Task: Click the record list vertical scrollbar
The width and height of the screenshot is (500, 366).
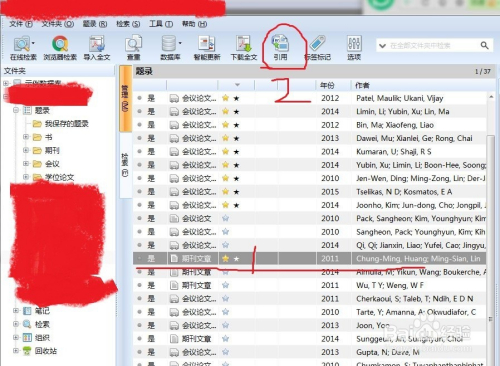Action: (x=491, y=227)
